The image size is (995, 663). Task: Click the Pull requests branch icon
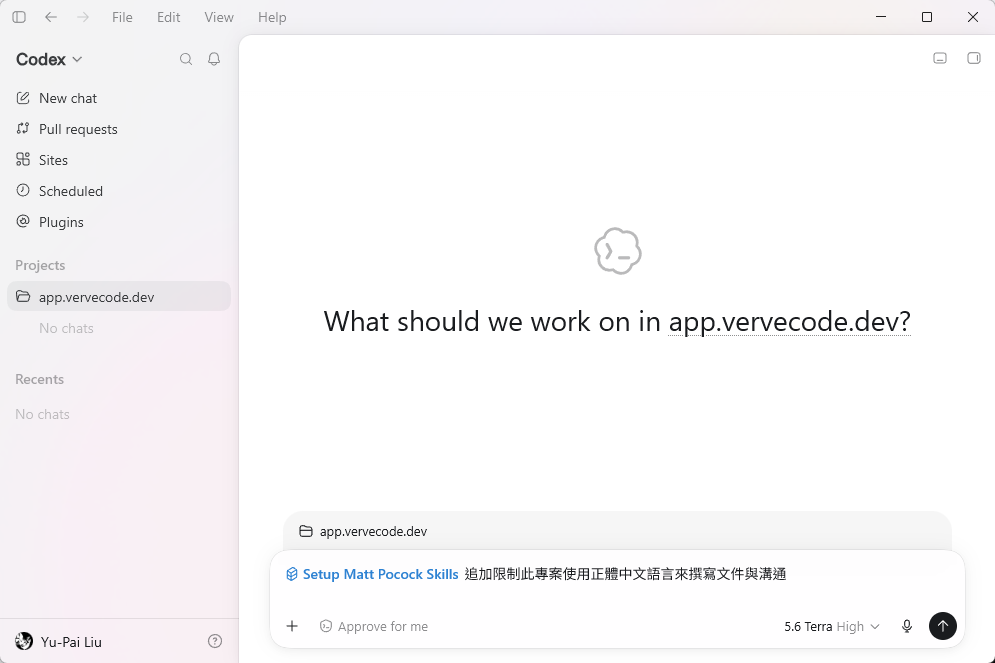(x=23, y=128)
